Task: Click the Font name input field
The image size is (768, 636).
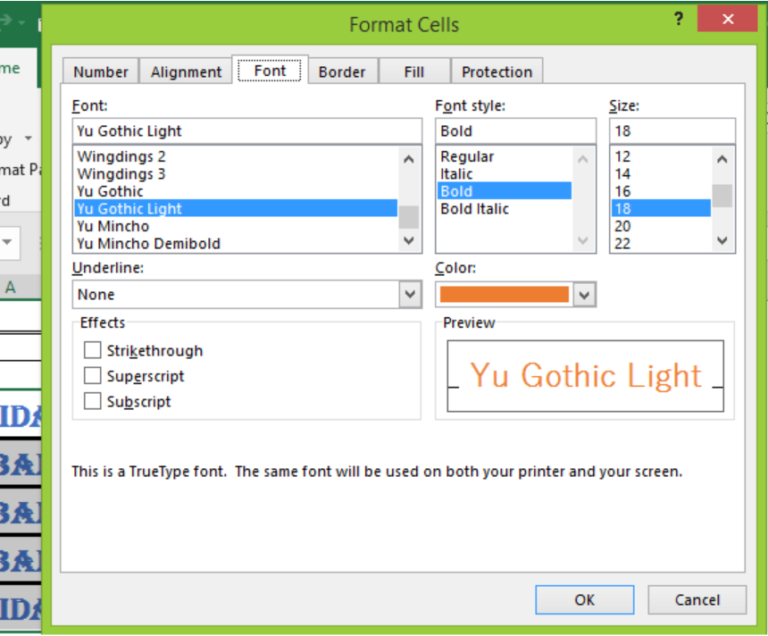Action: point(247,131)
